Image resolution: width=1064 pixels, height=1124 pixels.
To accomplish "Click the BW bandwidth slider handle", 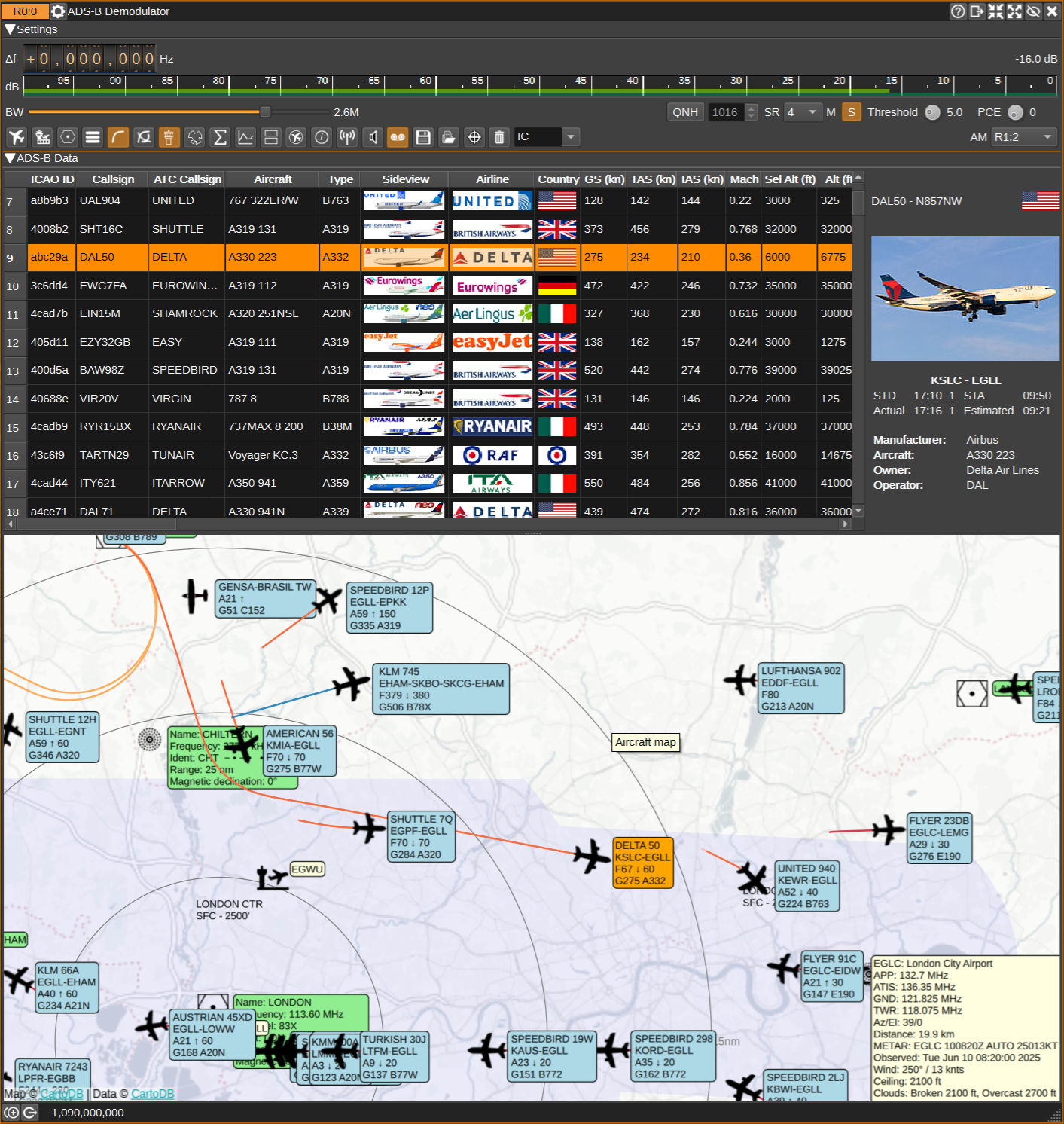I will [x=265, y=112].
